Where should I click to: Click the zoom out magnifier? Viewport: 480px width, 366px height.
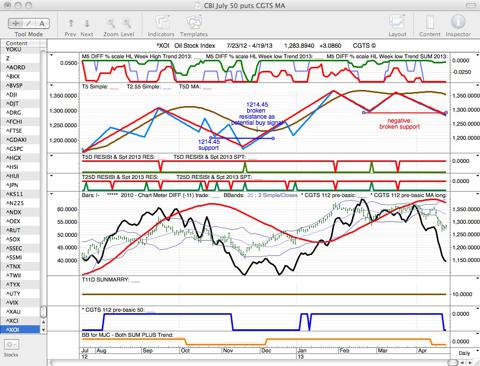pyautogui.click(x=111, y=23)
